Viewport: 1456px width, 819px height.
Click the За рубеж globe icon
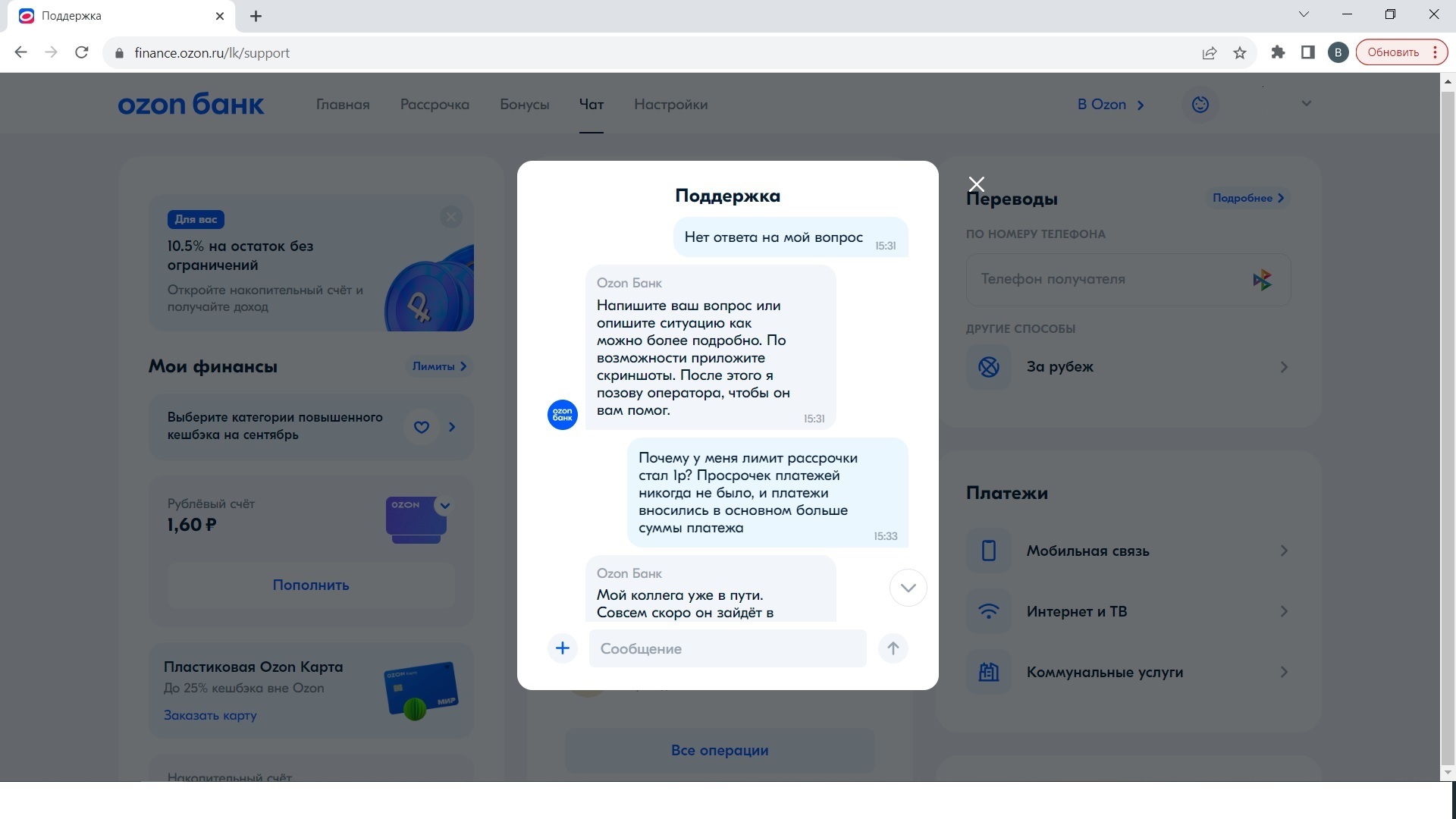click(x=988, y=367)
